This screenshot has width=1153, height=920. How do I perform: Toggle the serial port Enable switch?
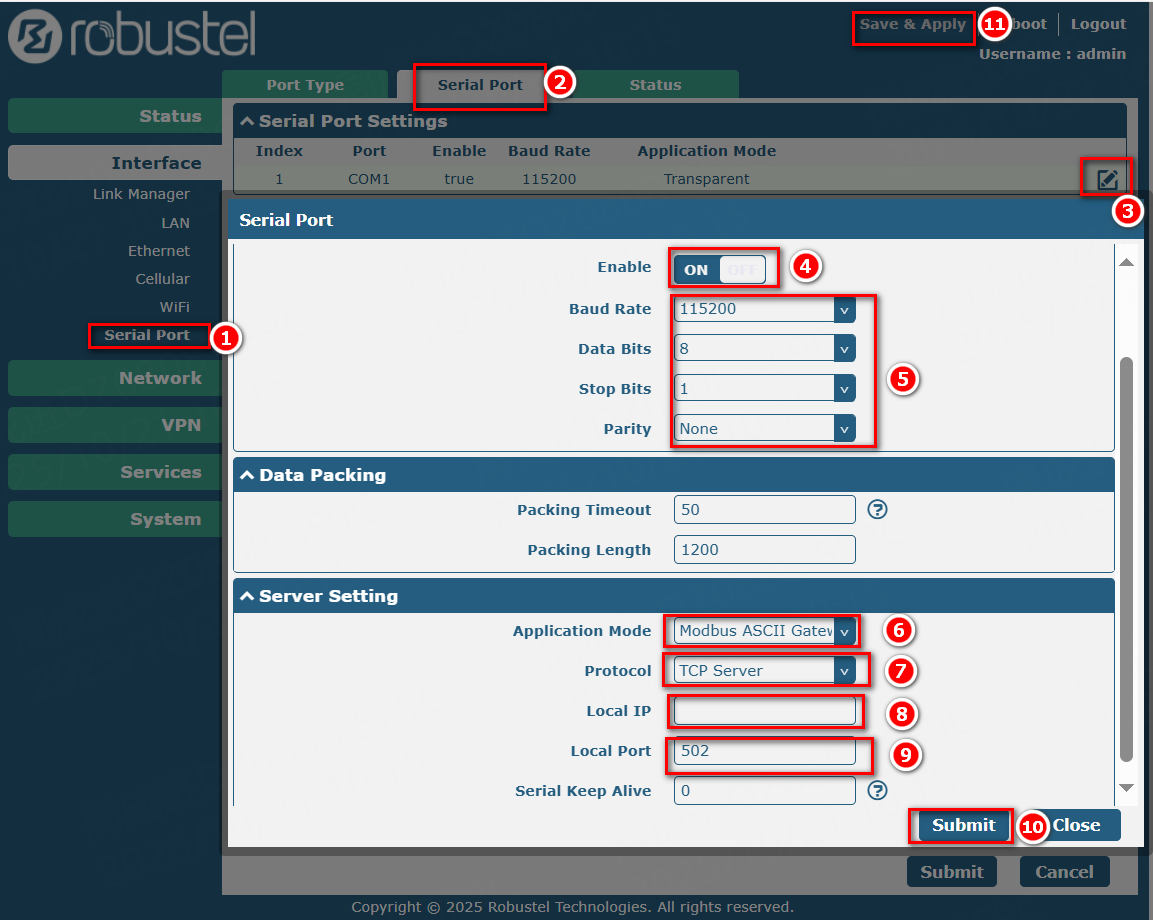pyautogui.click(x=720, y=269)
